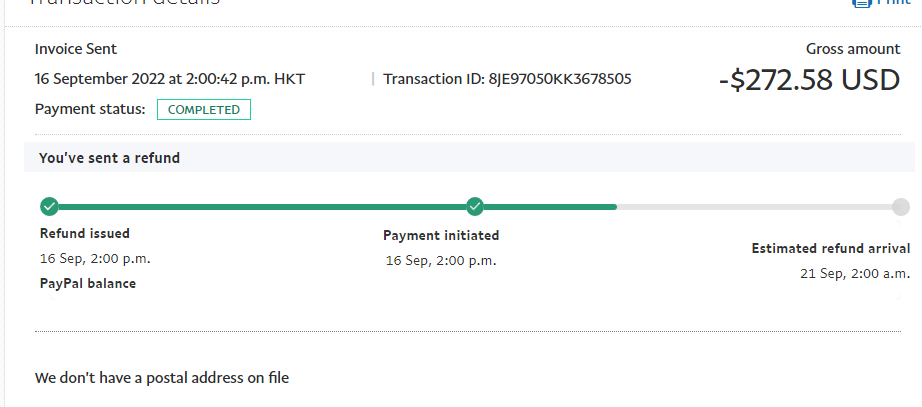Click the Refund issued green checkmark
922x407 pixels.
click(48, 207)
